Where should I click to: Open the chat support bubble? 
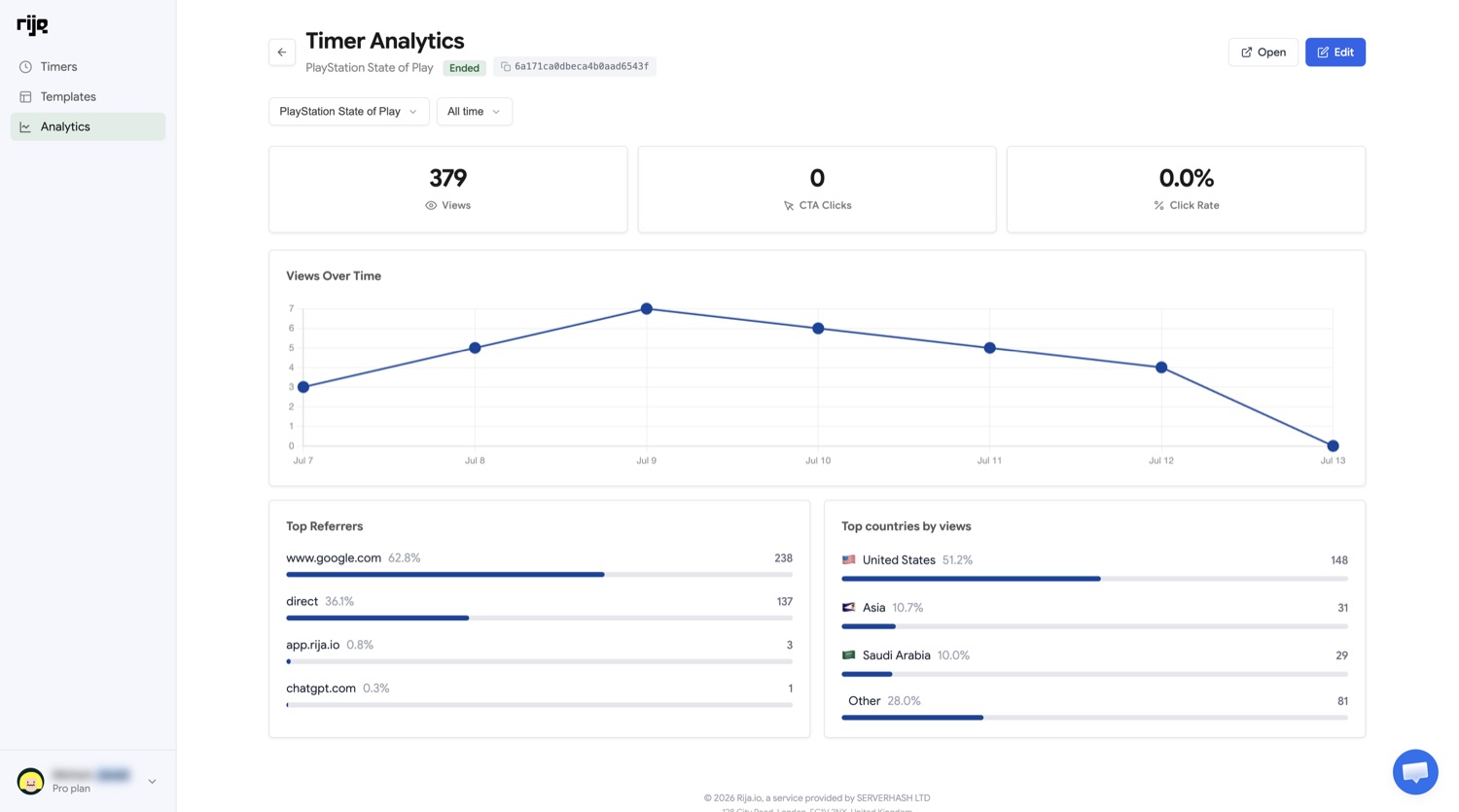1415,772
